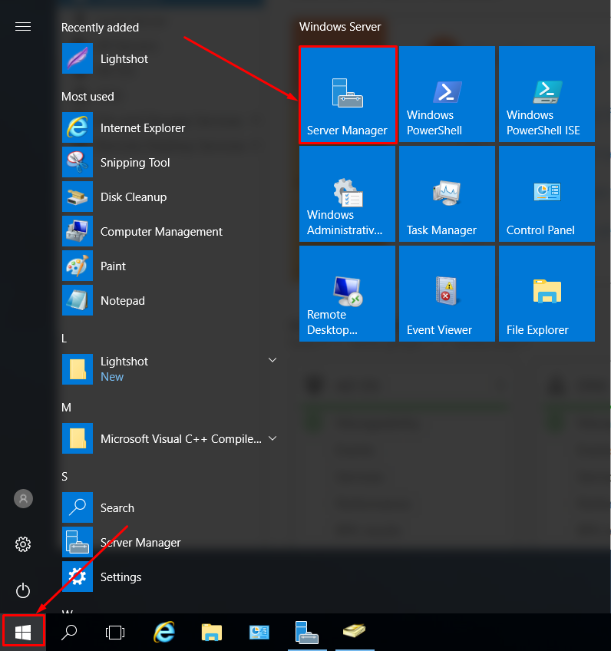Open the user account icon in Start rail
The height and width of the screenshot is (651, 611).
point(23,499)
